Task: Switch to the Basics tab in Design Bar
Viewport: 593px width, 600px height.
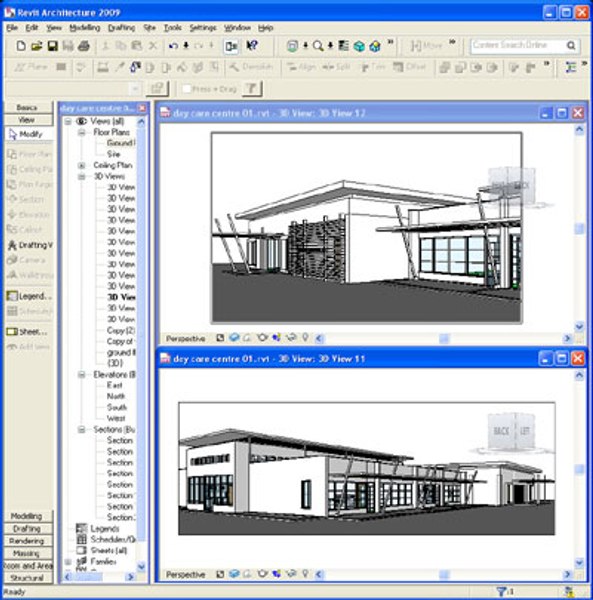Action: coord(28,108)
